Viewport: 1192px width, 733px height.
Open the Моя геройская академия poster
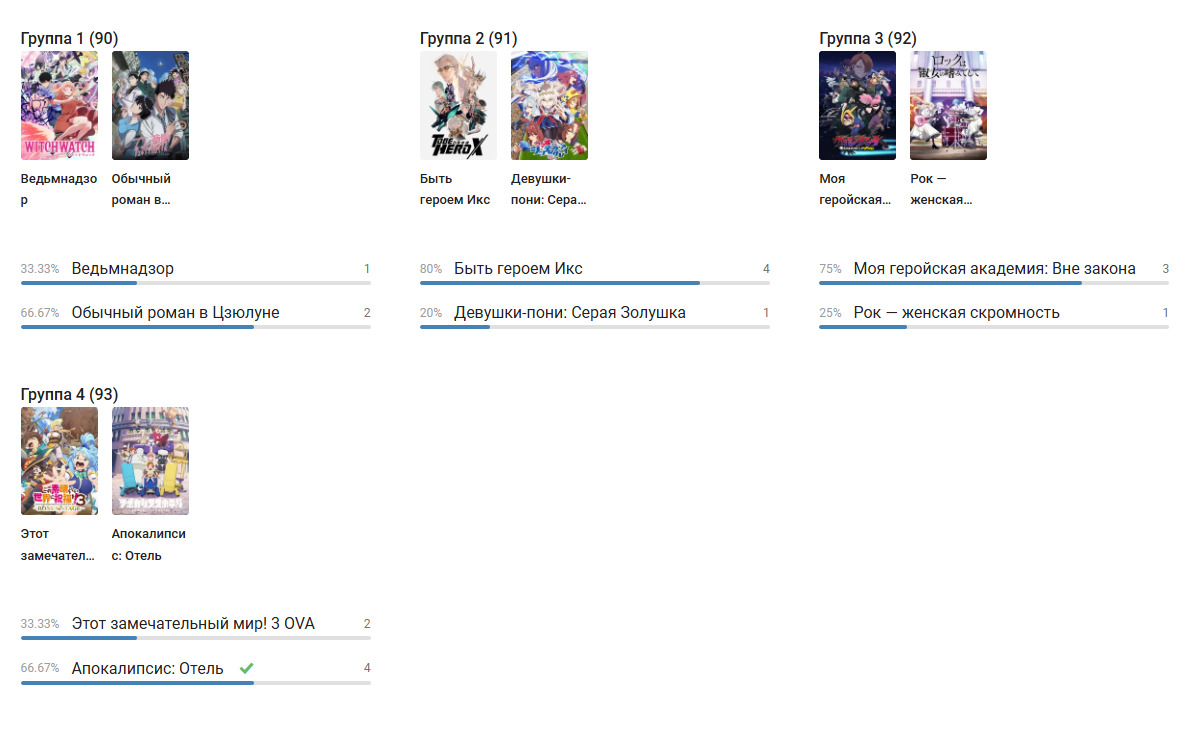point(857,106)
